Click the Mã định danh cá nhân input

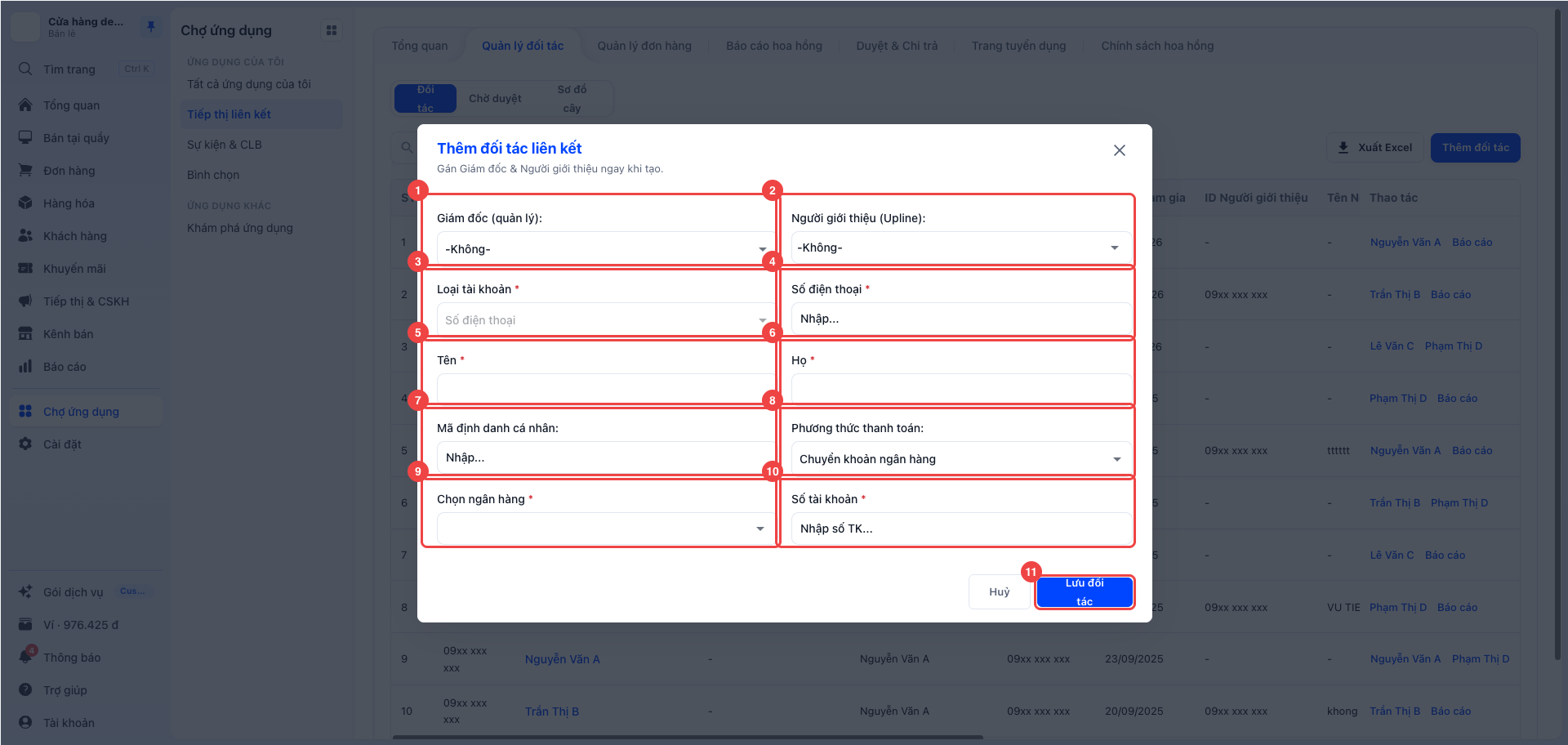point(605,457)
